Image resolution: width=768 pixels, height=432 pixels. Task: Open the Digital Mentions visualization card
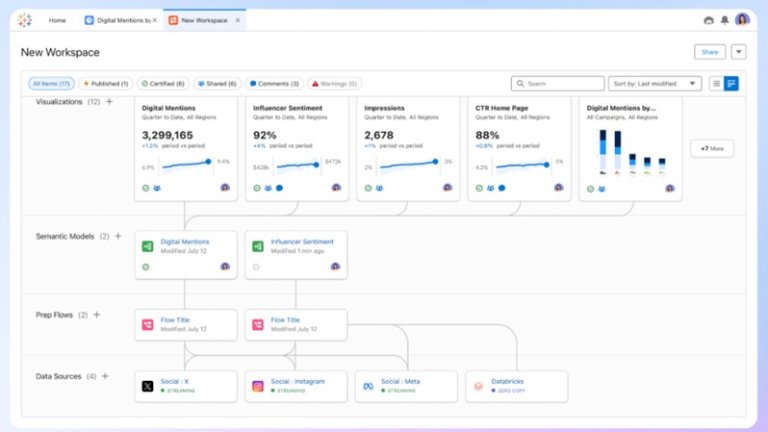coord(186,148)
